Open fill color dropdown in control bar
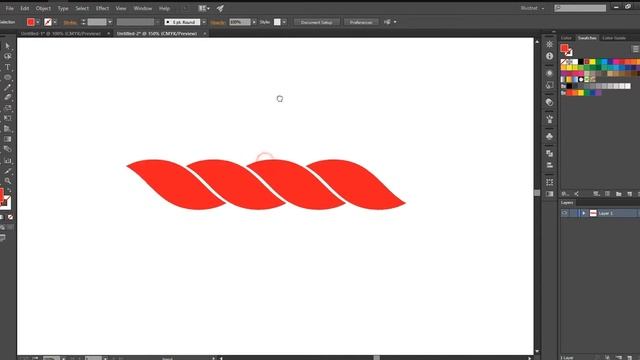This screenshot has width=640, height=360. click(38, 22)
